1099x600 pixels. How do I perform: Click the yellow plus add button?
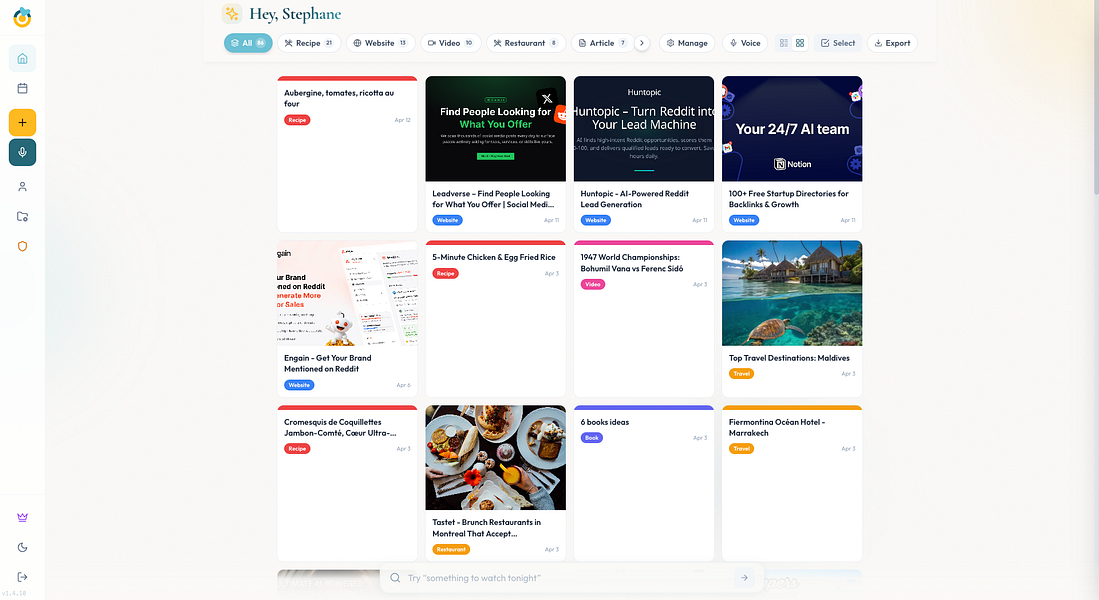(22, 123)
